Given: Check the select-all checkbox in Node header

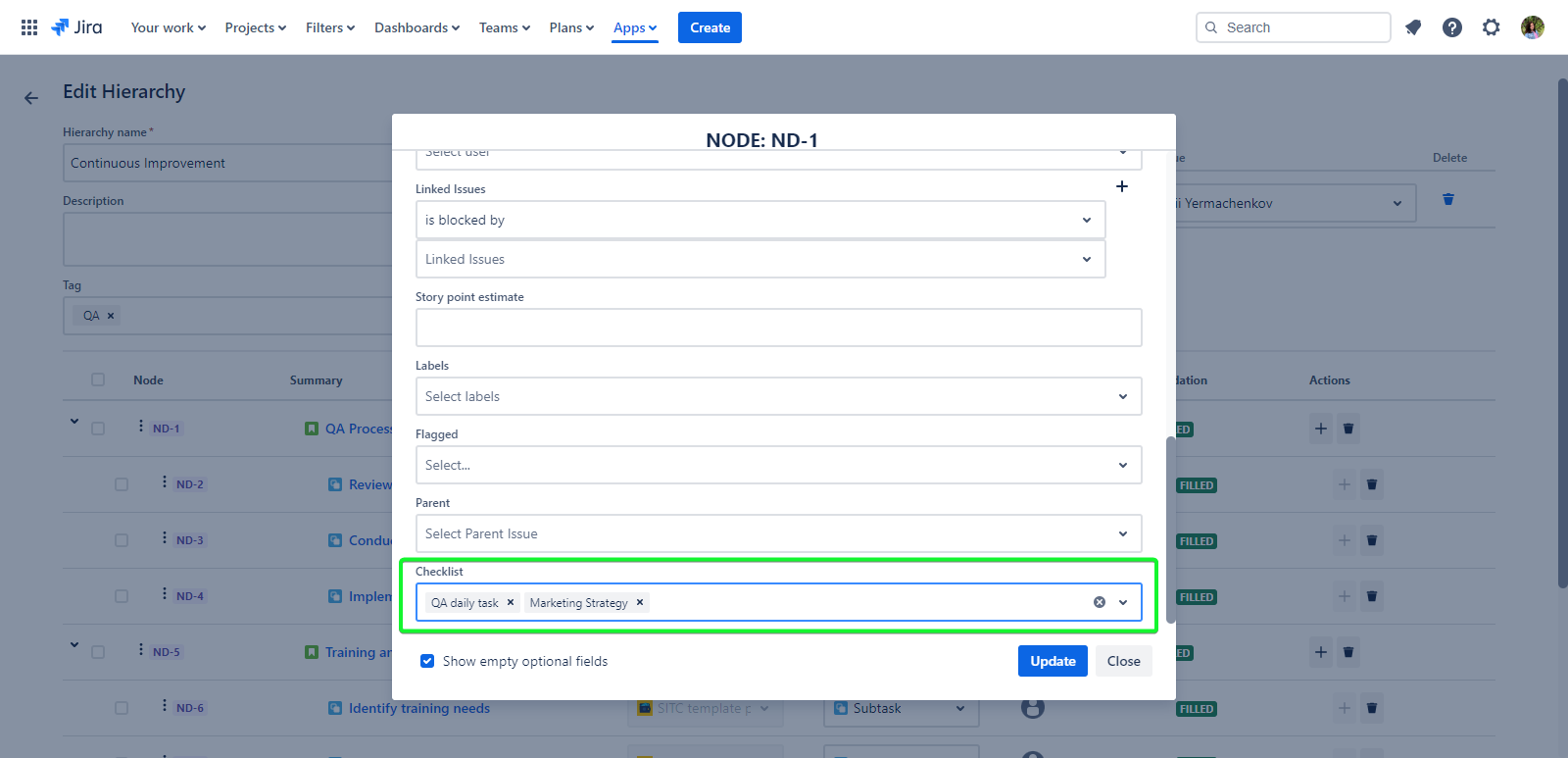Looking at the screenshot, I should [98, 379].
